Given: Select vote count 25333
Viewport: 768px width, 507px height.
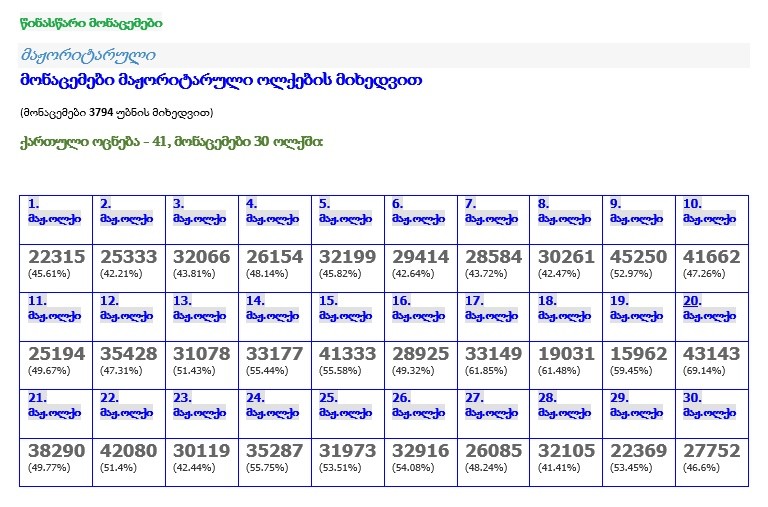Looking at the screenshot, I should tap(128, 257).
